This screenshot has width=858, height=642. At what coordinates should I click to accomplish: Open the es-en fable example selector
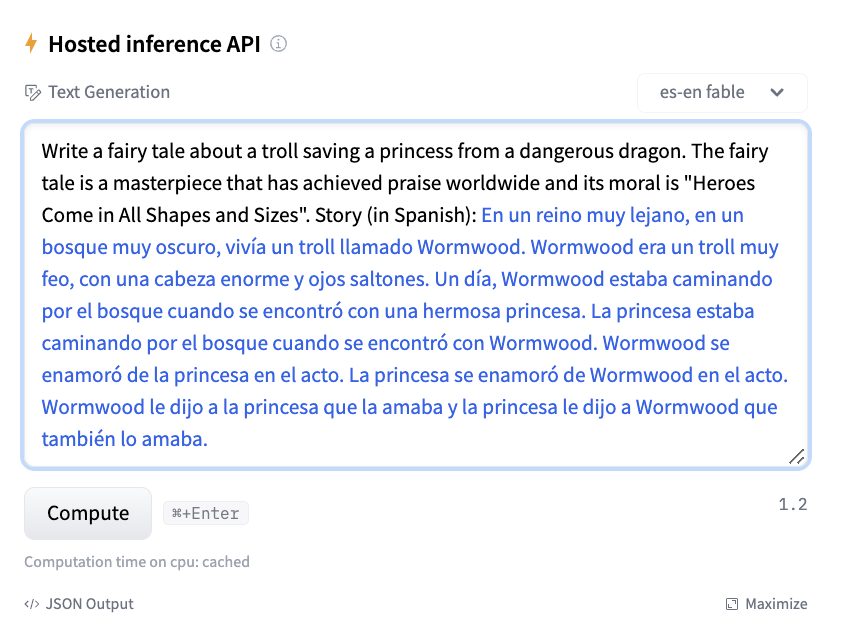721,93
